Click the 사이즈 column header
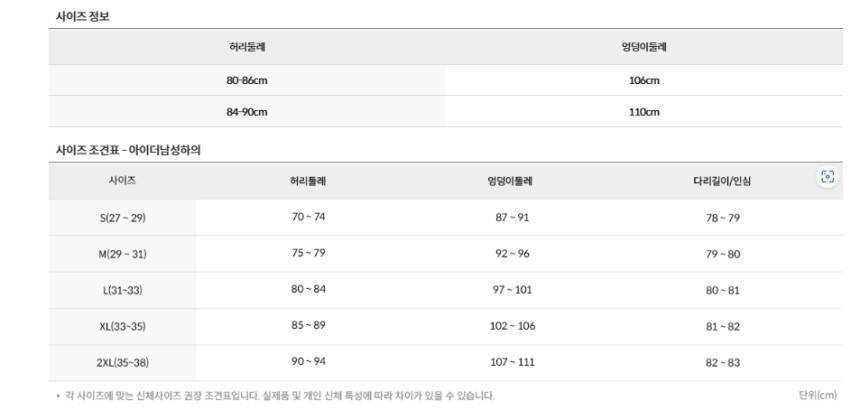 122,181
